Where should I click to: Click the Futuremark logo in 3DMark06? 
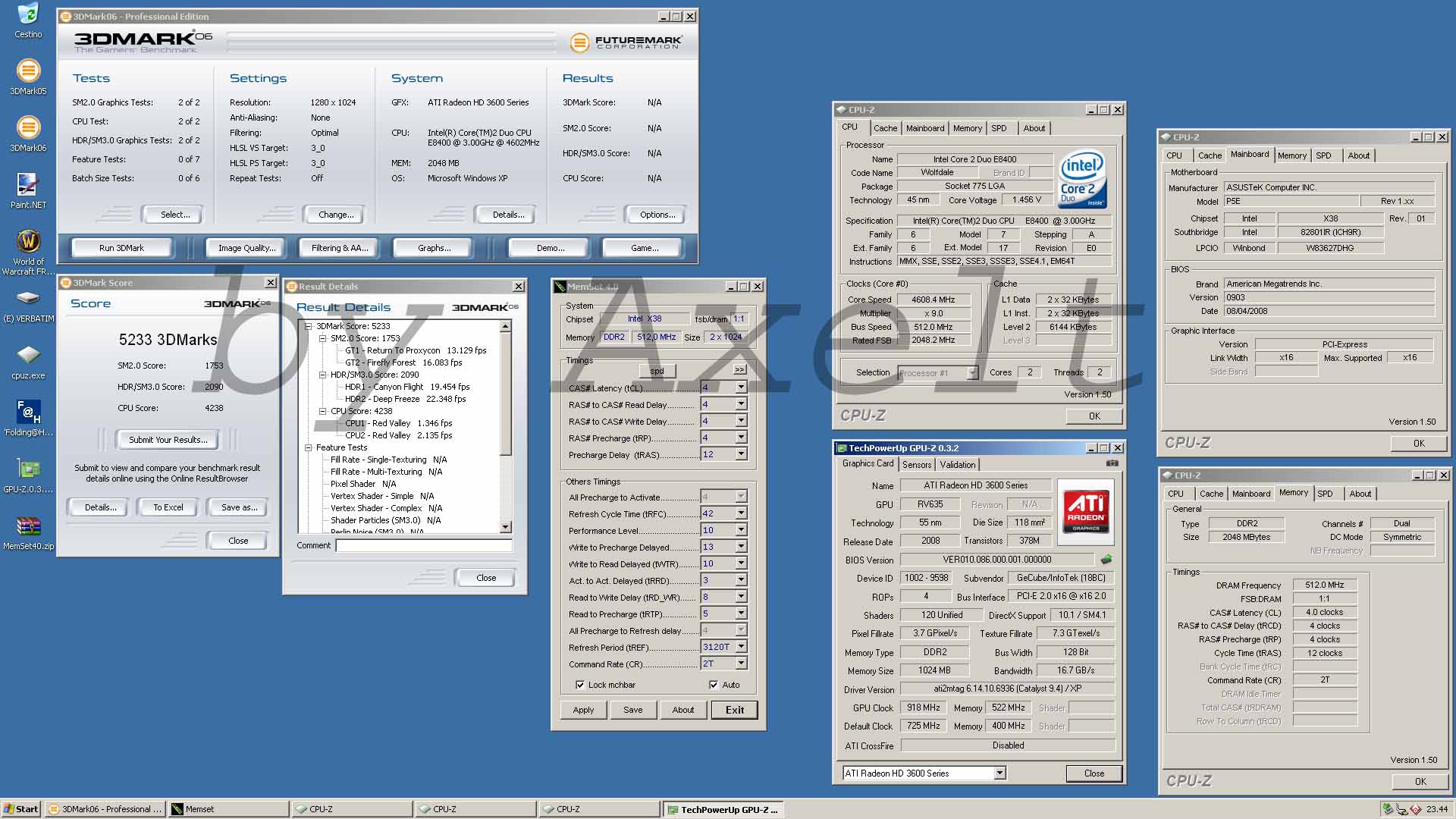(626, 42)
